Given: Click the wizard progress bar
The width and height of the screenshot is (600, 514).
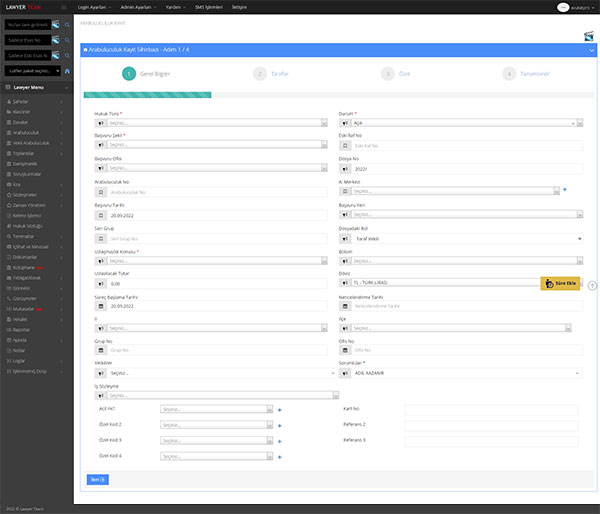Looking at the screenshot, I should pyautogui.click(x=338, y=95).
